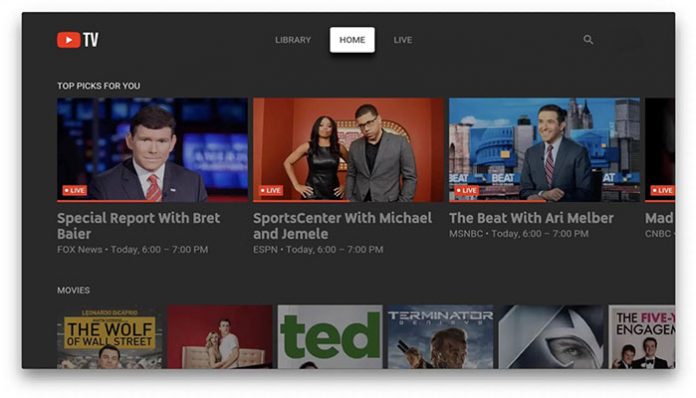
Task: Click the LIVE badge on SportsCenter
Action: pos(271,190)
